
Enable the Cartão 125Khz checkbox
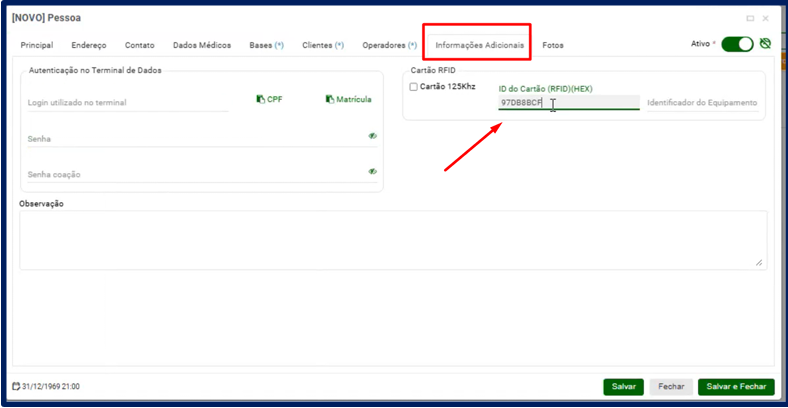(x=414, y=87)
